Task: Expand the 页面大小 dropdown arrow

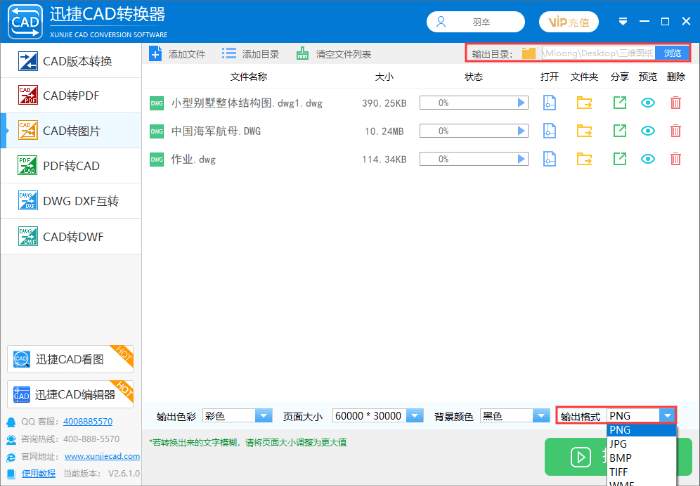Action: coord(415,416)
